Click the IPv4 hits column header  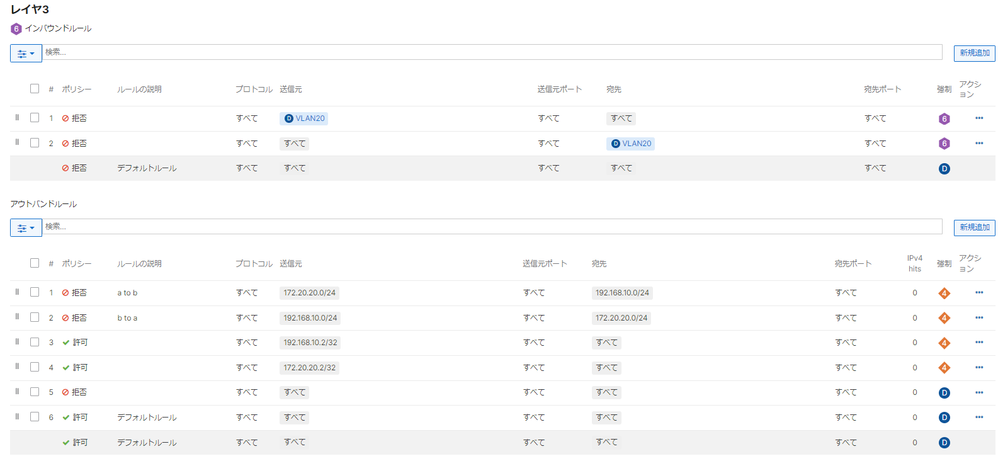point(914,263)
